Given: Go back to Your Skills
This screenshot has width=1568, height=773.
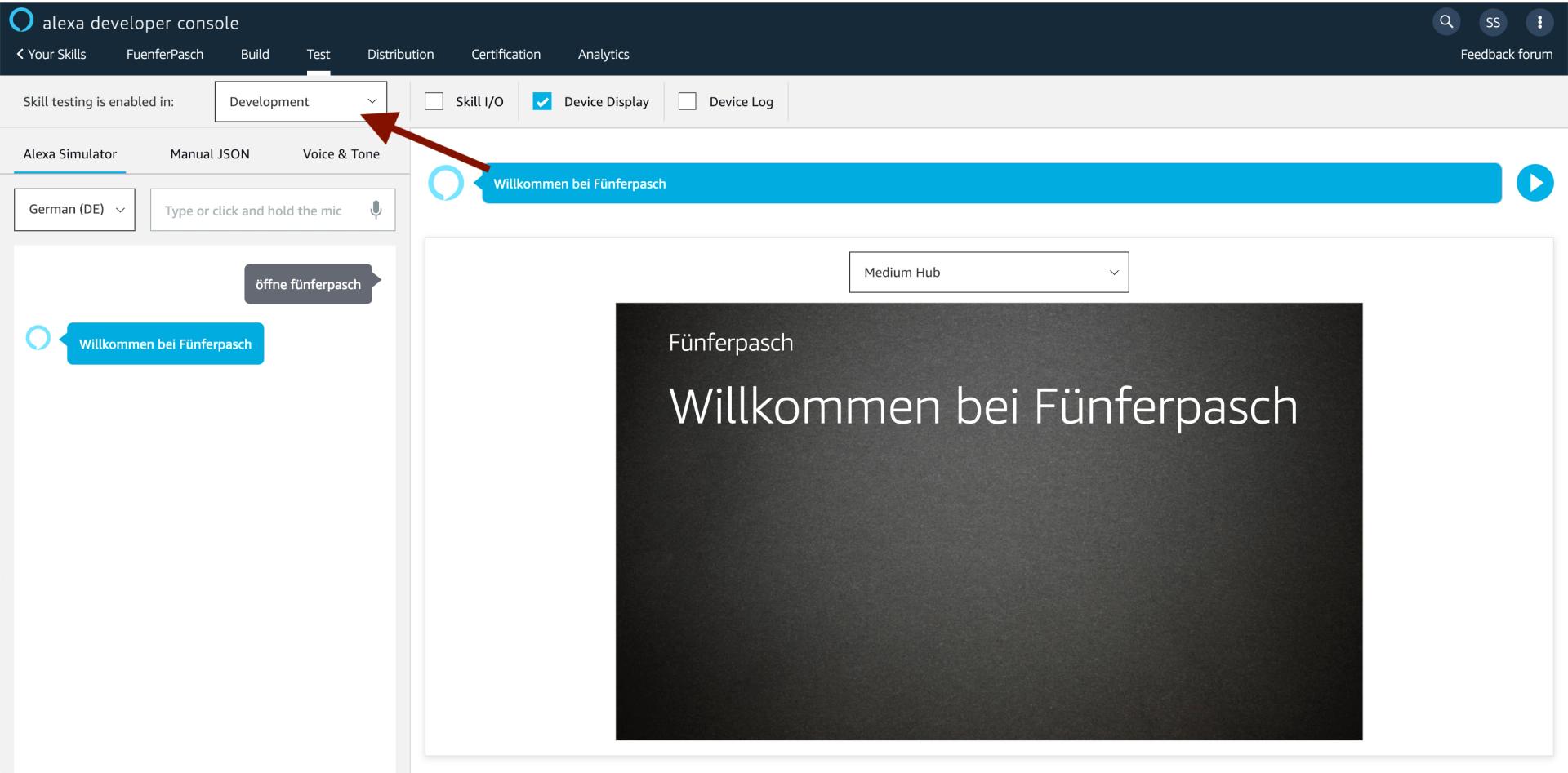Looking at the screenshot, I should click(51, 55).
